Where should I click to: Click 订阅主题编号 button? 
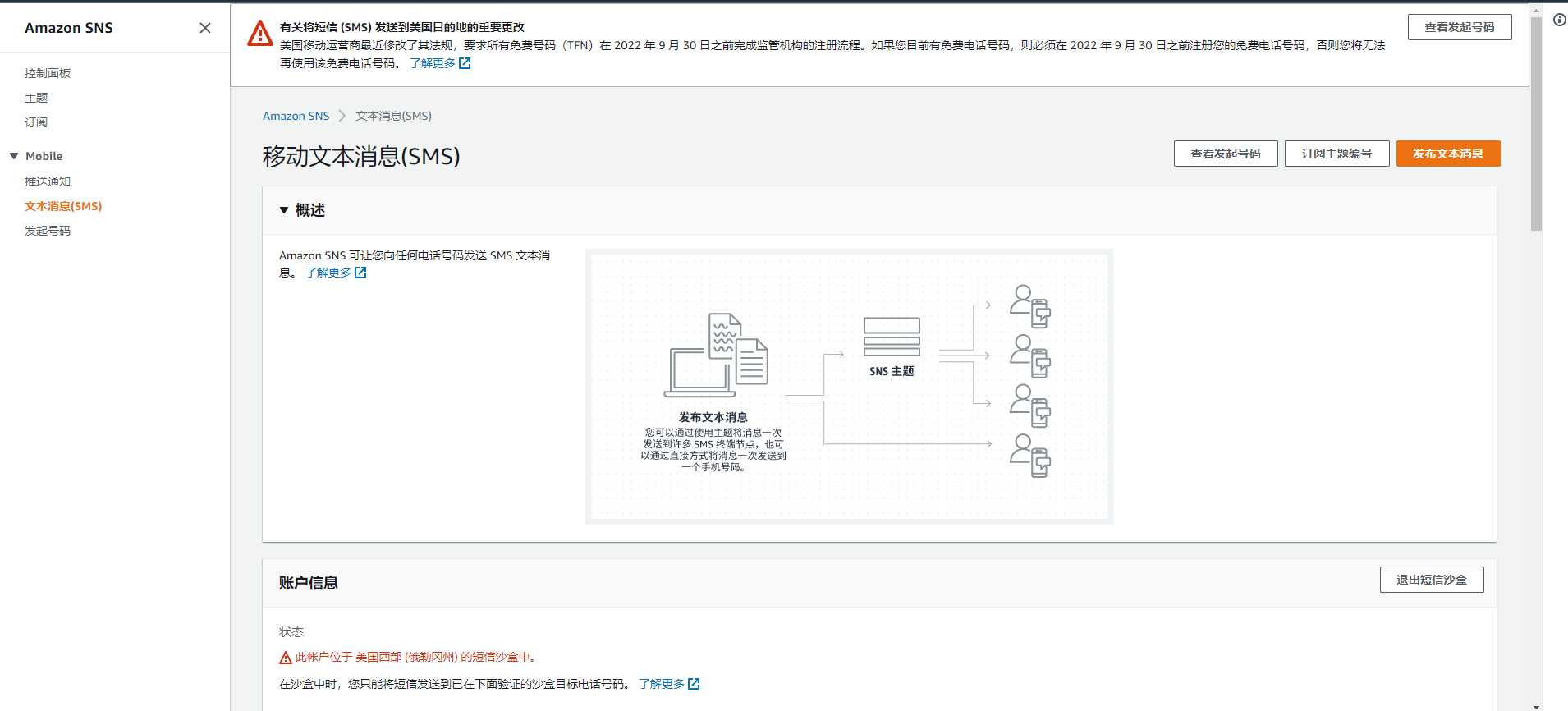point(1336,154)
